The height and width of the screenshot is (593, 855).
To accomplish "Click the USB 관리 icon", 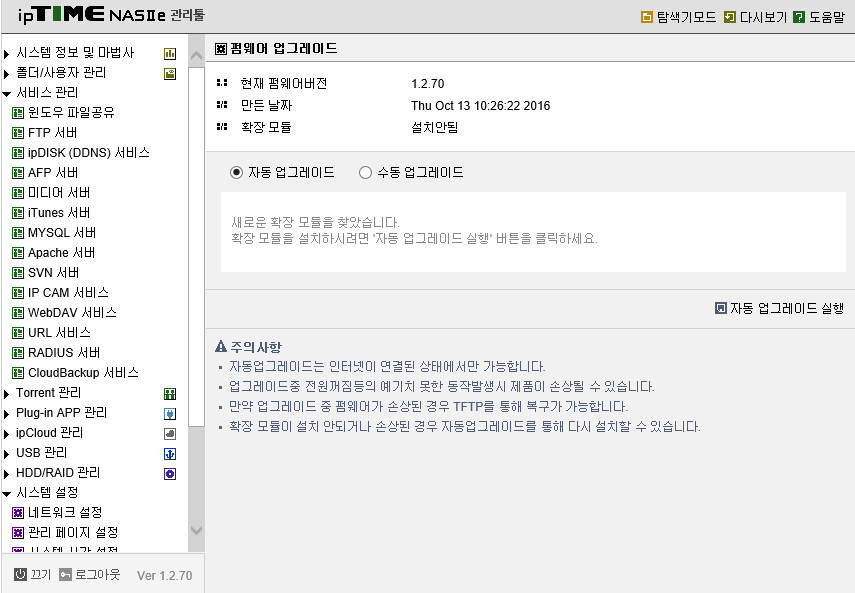I will [170, 453].
